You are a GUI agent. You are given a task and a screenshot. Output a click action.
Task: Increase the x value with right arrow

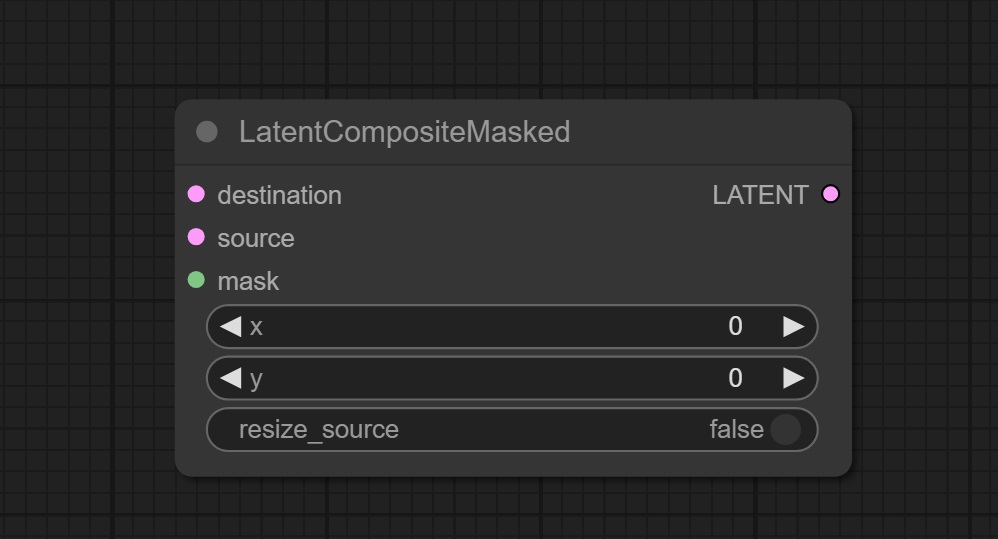pyautogui.click(x=793, y=326)
